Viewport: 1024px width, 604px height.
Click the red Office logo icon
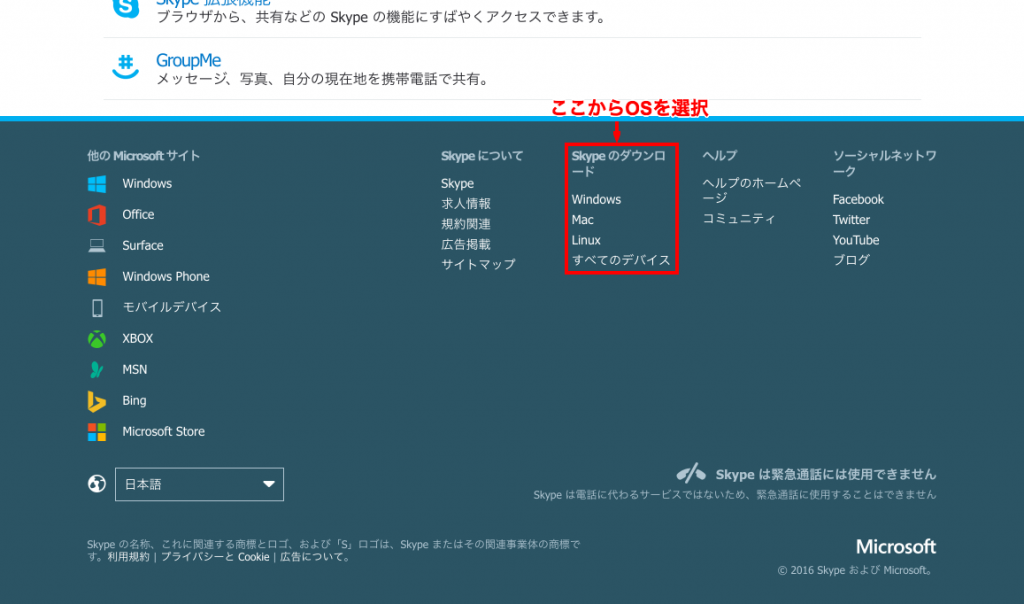[97, 215]
